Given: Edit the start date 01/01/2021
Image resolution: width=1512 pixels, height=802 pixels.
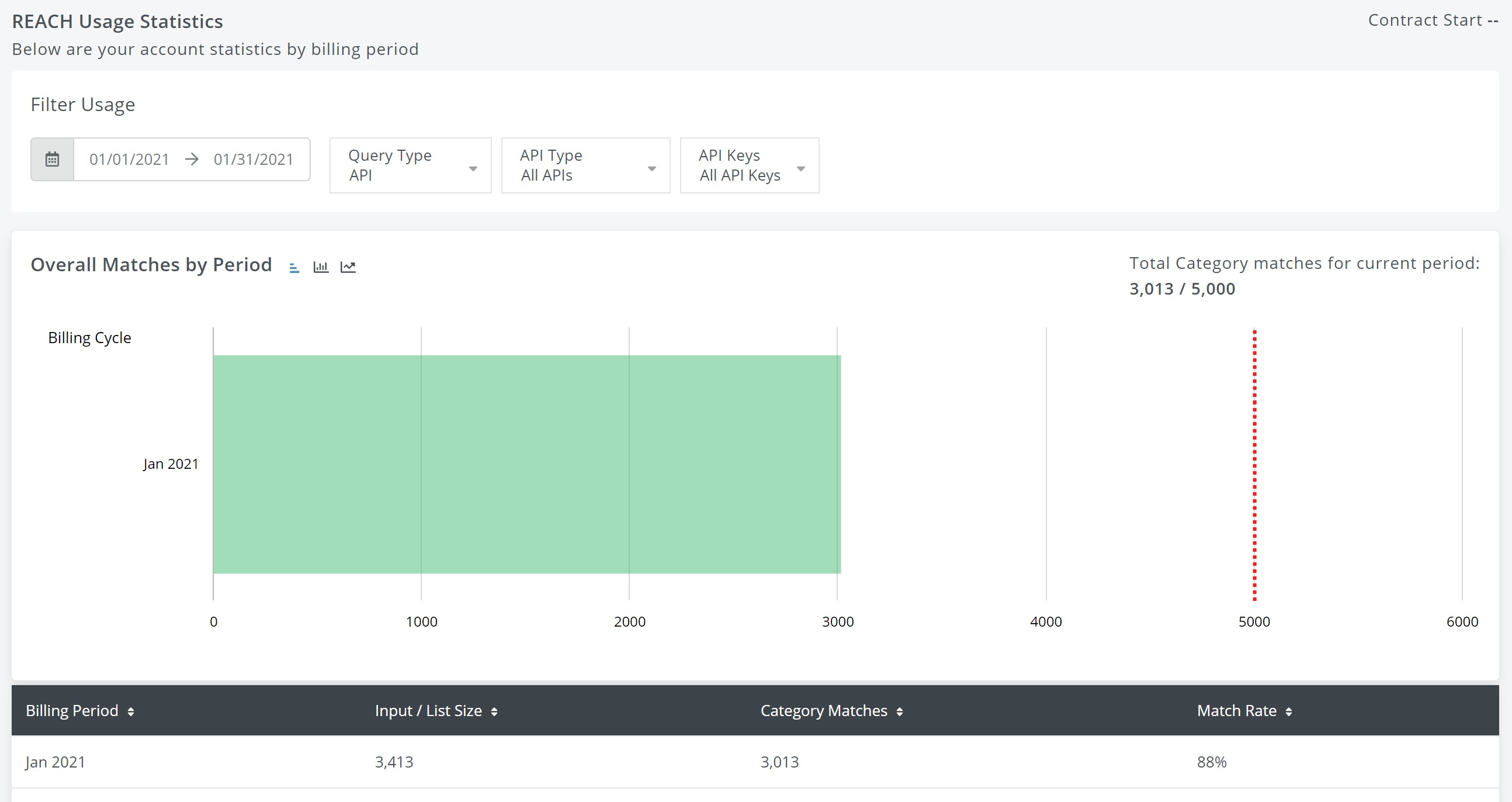Looking at the screenshot, I should pos(129,160).
